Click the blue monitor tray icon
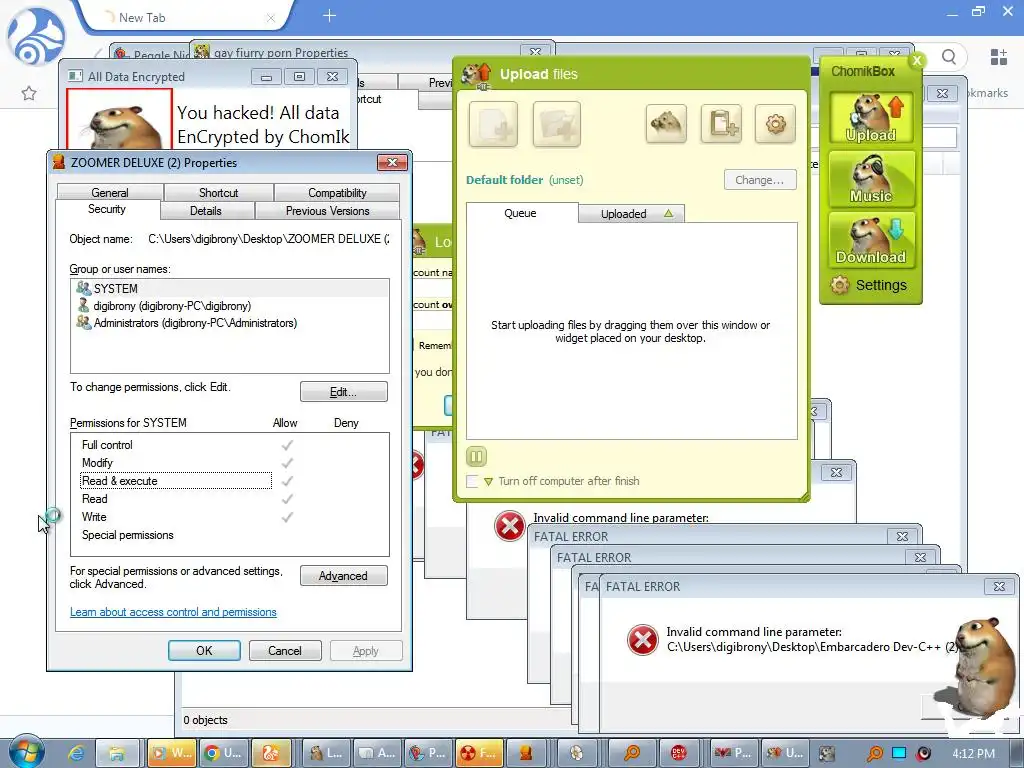 click(x=899, y=753)
